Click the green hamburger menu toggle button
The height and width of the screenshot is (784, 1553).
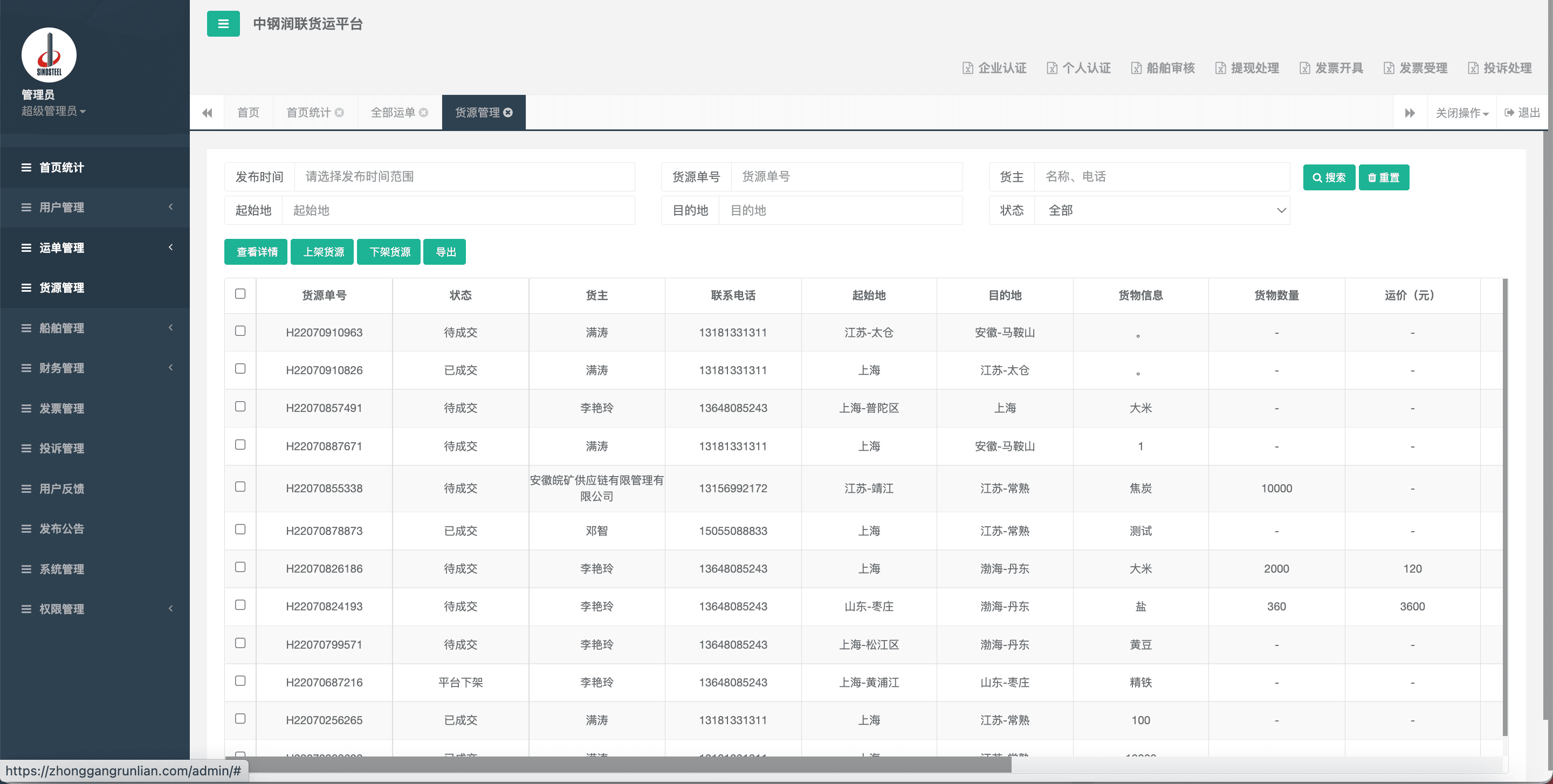click(x=223, y=24)
